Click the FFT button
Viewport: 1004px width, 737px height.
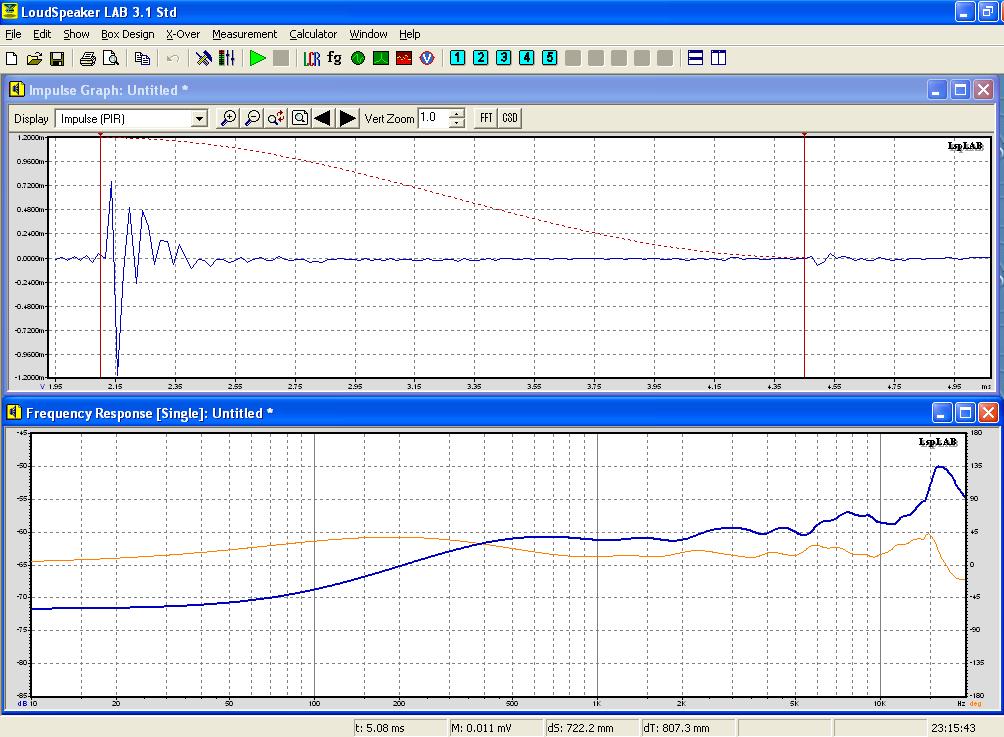pyautogui.click(x=487, y=118)
